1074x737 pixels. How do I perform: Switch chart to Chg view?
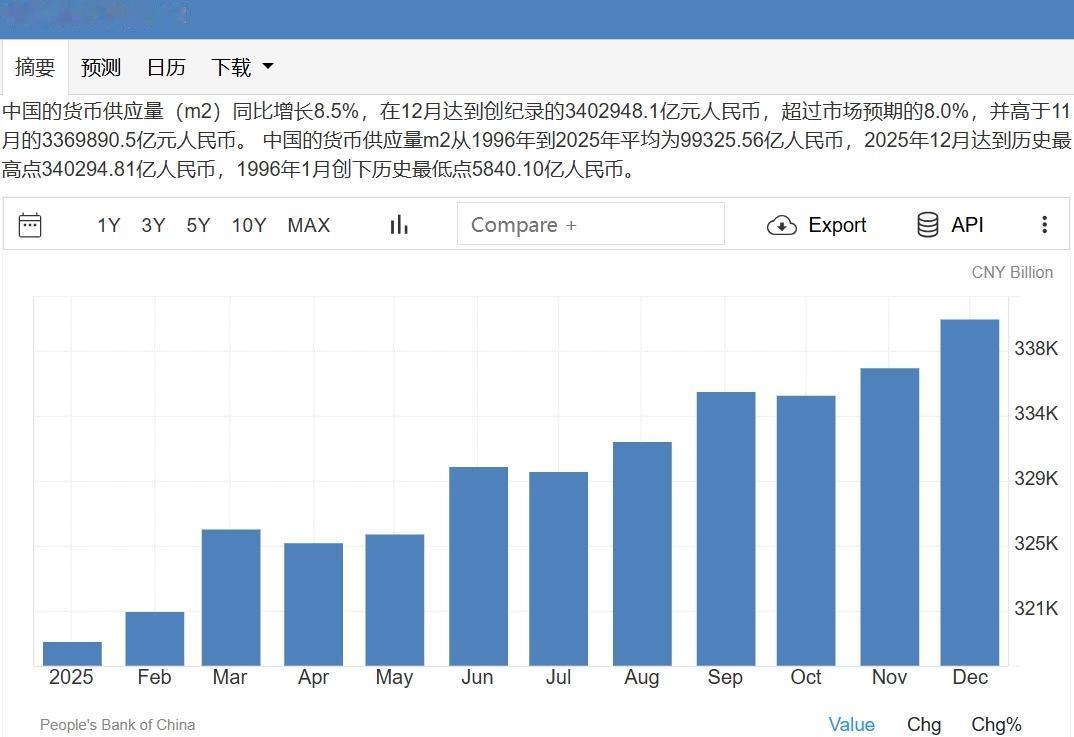923,724
